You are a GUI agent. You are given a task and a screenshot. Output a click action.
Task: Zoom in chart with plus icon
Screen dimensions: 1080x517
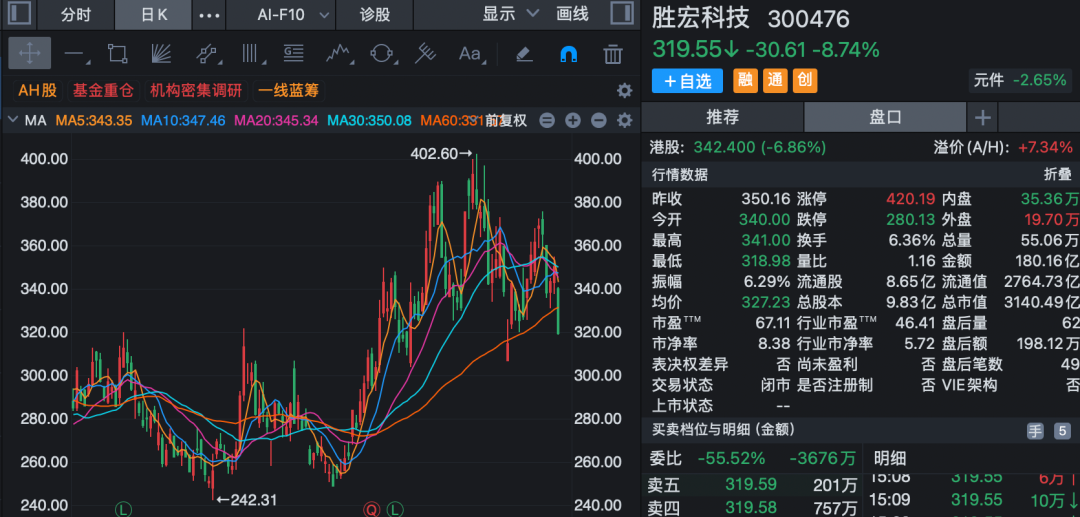pyautogui.click(x=573, y=120)
